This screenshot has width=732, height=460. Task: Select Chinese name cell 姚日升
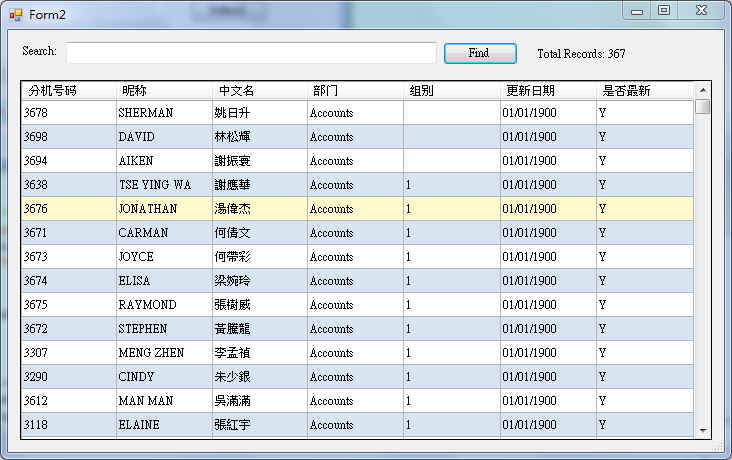(260, 113)
